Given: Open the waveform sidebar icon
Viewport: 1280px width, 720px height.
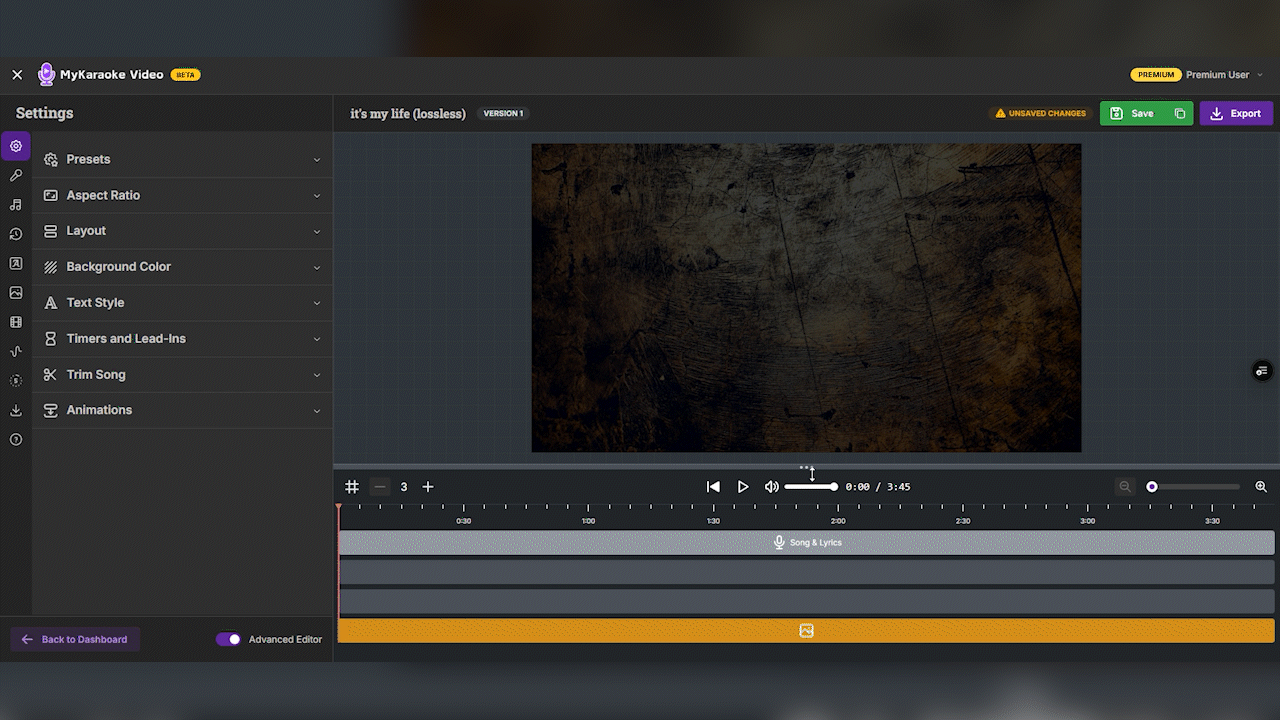Looking at the screenshot, I should pyautogui.click(x=16, y=352).
